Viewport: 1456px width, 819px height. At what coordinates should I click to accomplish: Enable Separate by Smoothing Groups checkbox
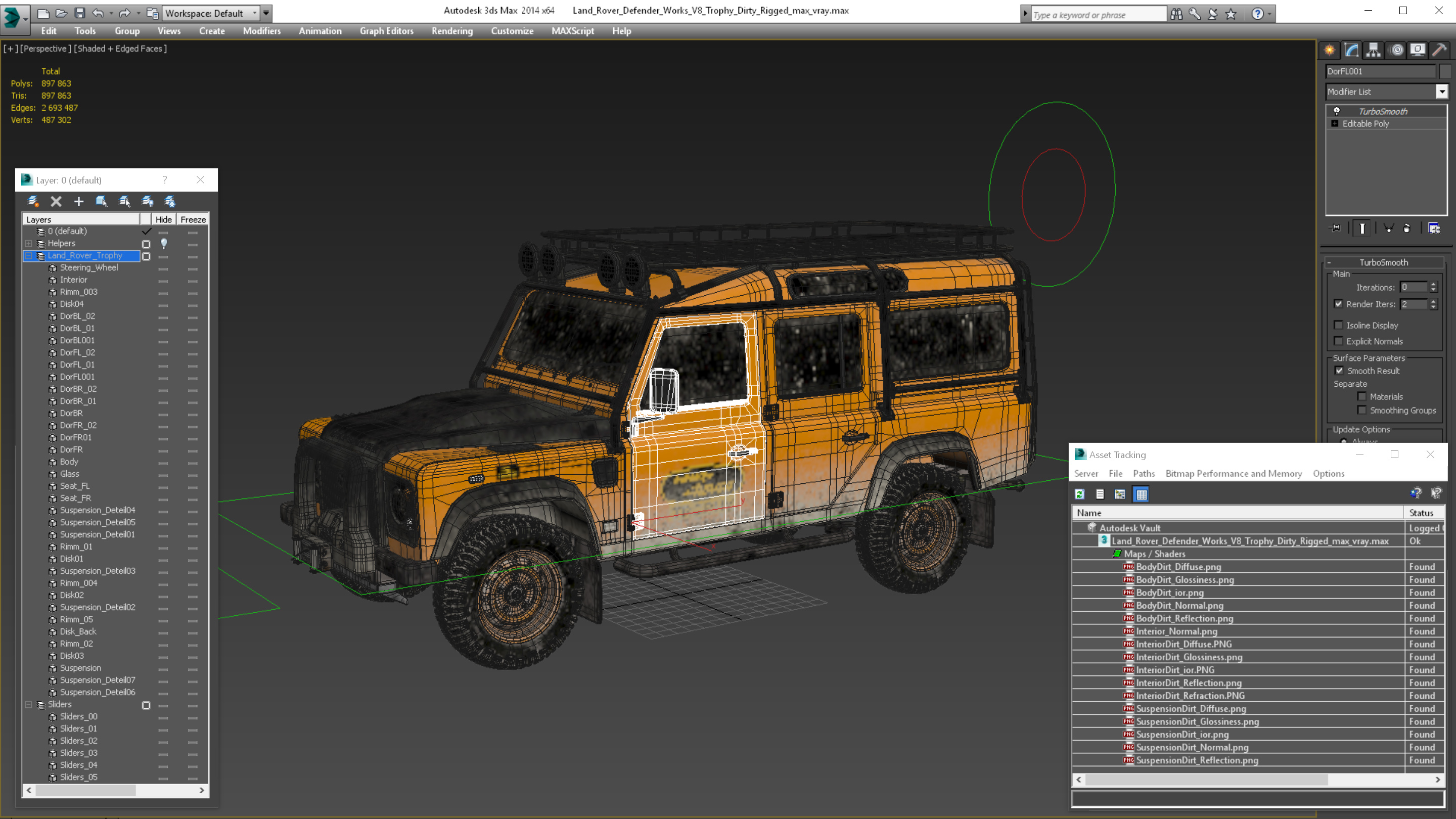point(1362,411)
